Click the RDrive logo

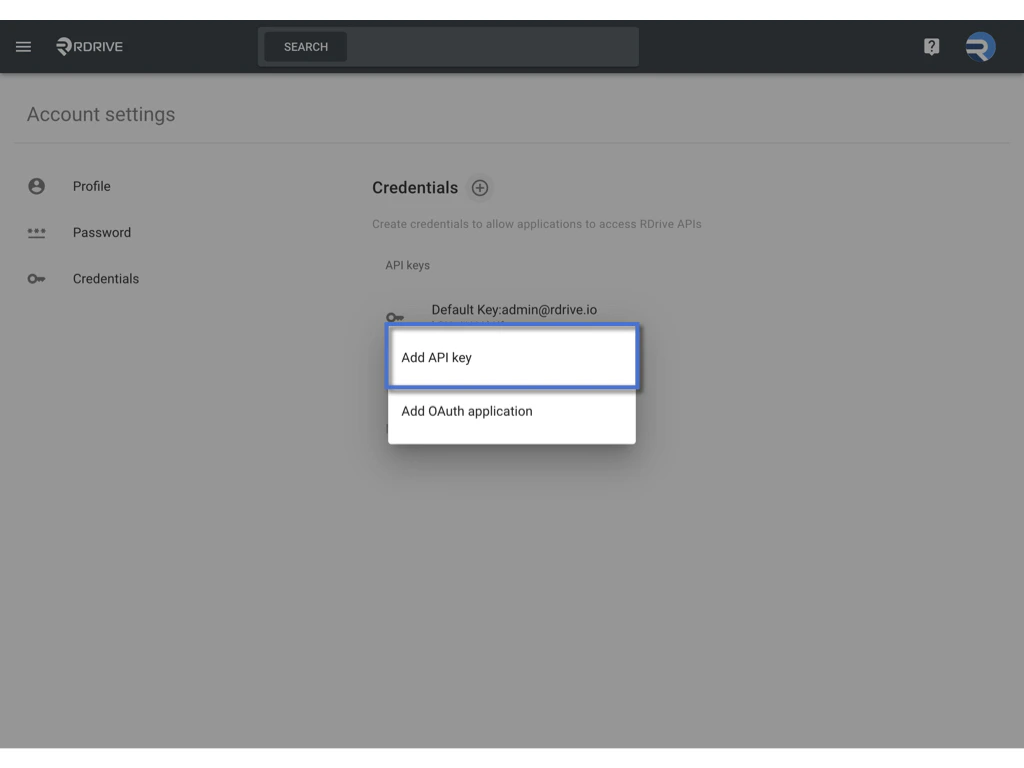coord(88,46)
